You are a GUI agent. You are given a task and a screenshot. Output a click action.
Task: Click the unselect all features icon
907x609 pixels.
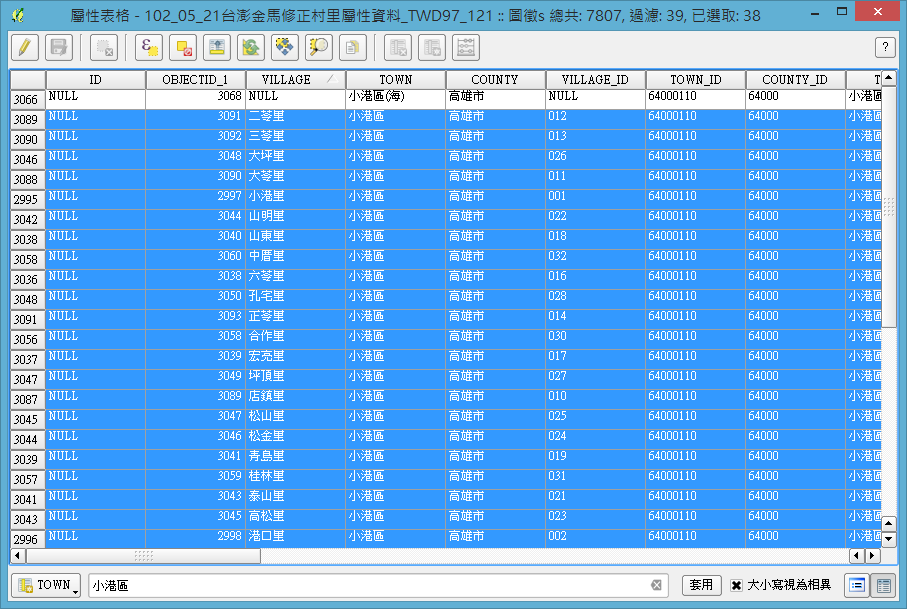coord(183,47)
